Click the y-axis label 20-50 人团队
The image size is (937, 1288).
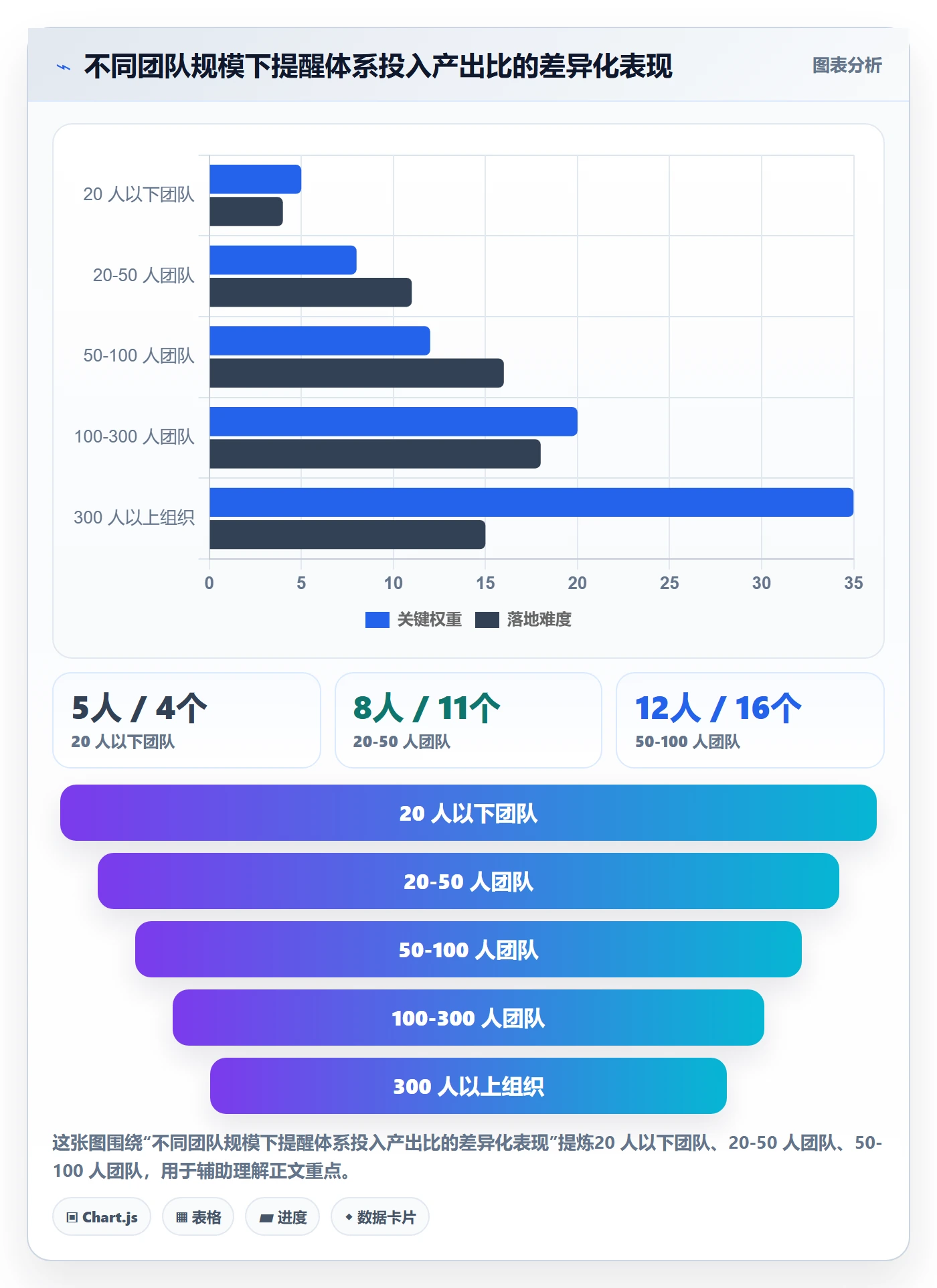pyautogui.click(x=143, y=275)
